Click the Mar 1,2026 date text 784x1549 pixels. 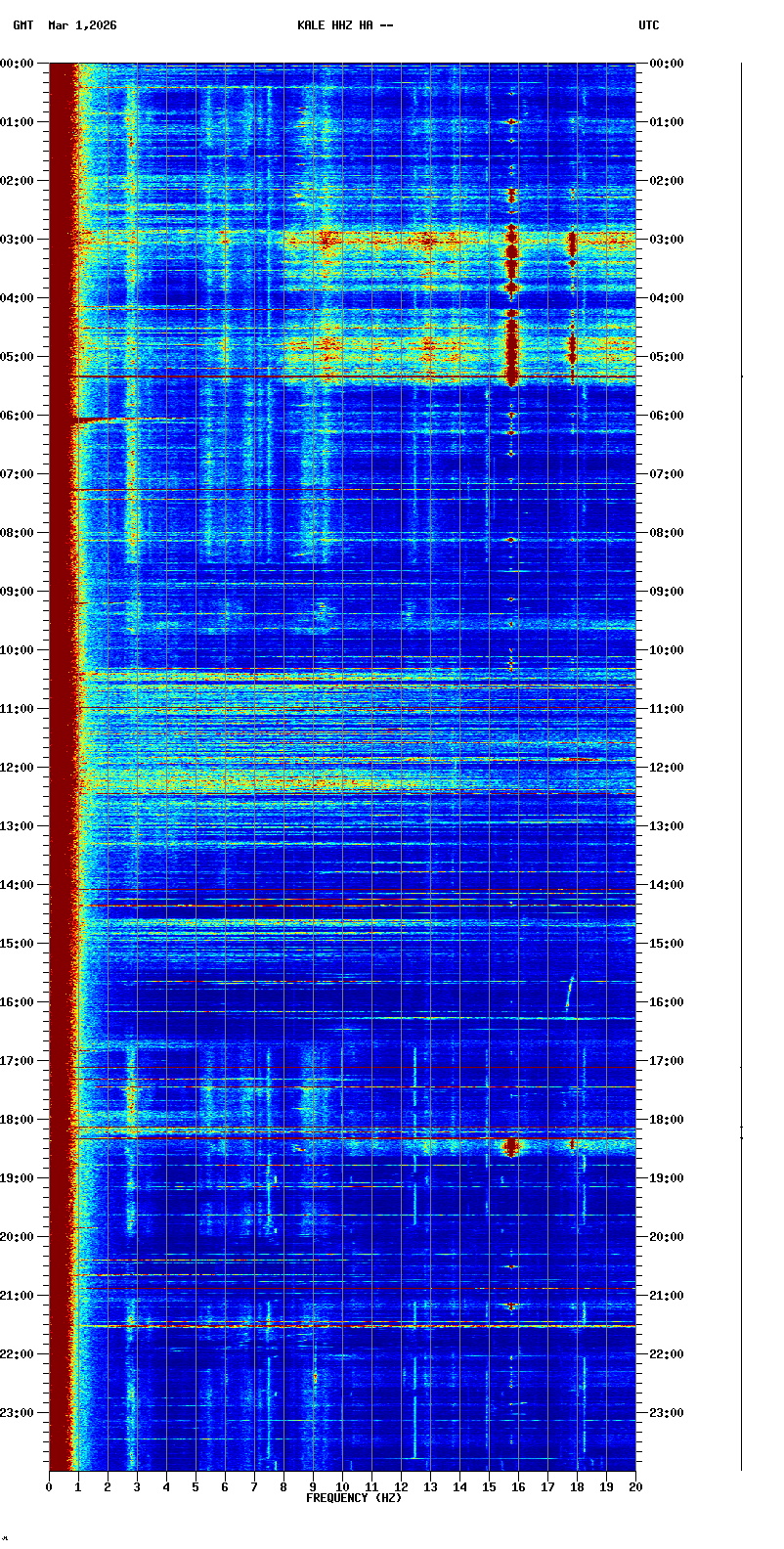[x=82, y=25]
